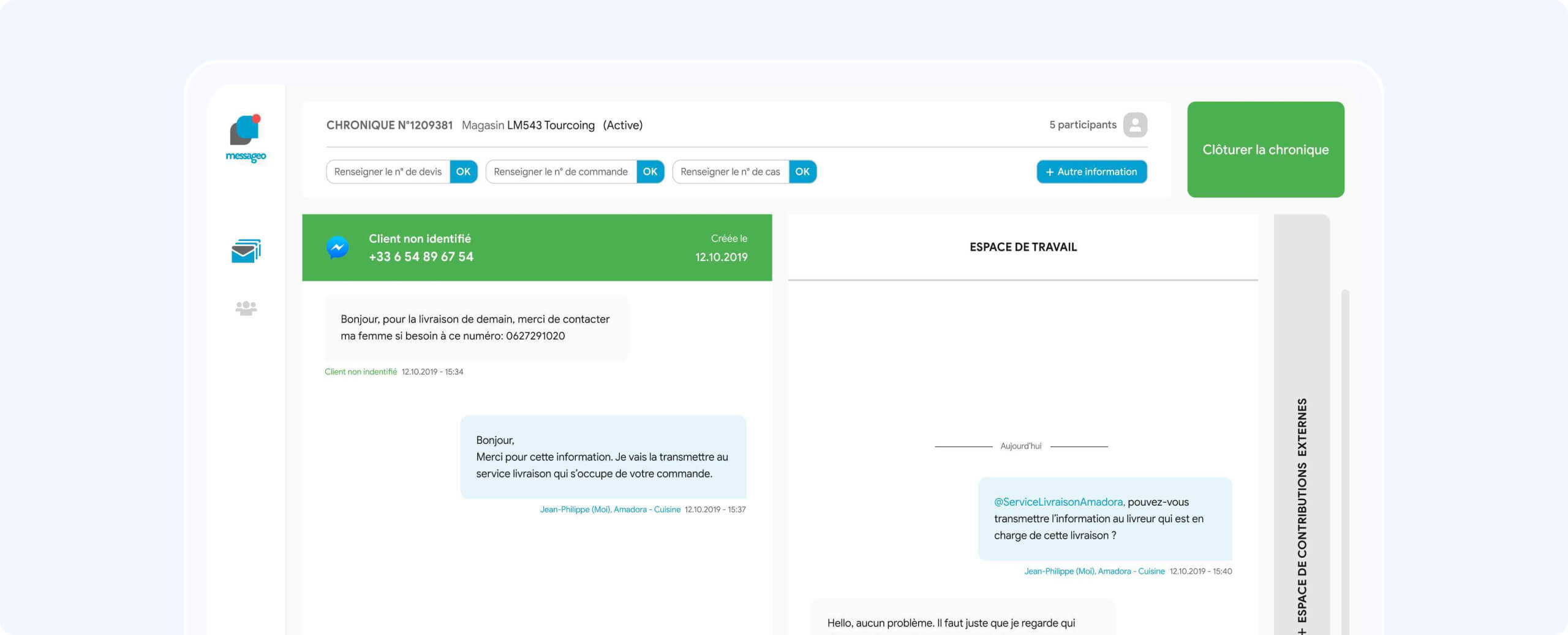Confirm the commande number with OK
This screenshot has height=635, width=1568.
(650, 172)
